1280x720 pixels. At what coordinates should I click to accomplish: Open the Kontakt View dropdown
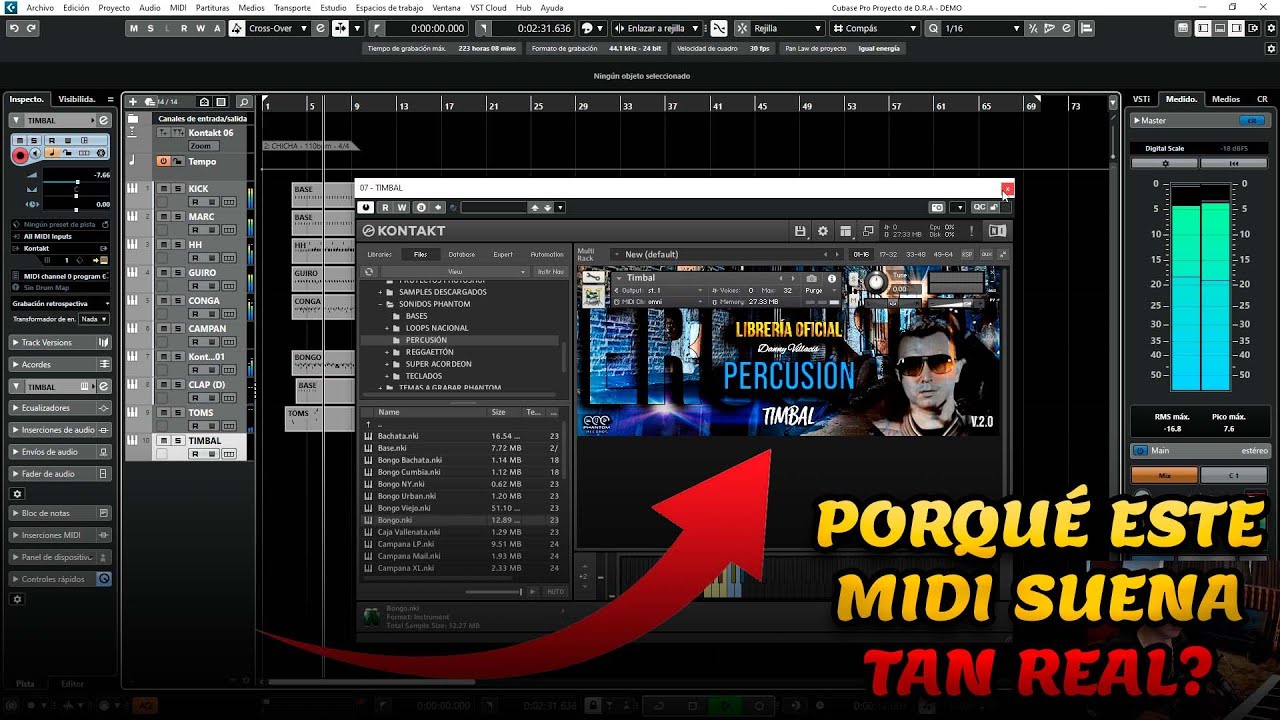455,271
